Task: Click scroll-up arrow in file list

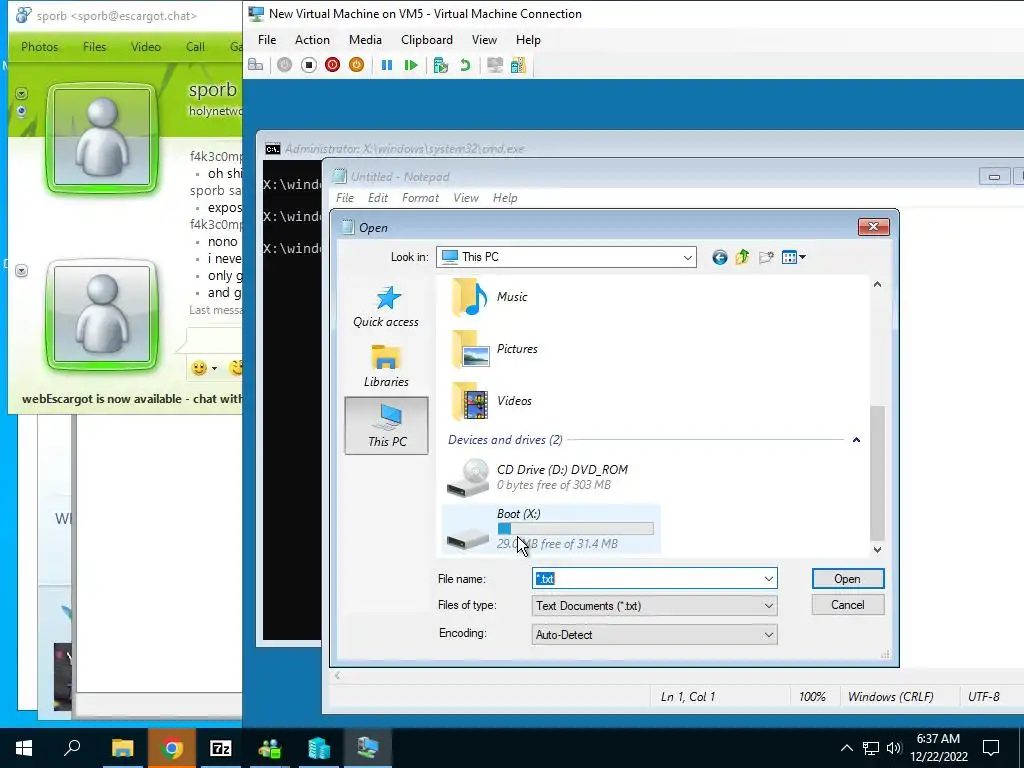Action: click(x=877, y=285)
